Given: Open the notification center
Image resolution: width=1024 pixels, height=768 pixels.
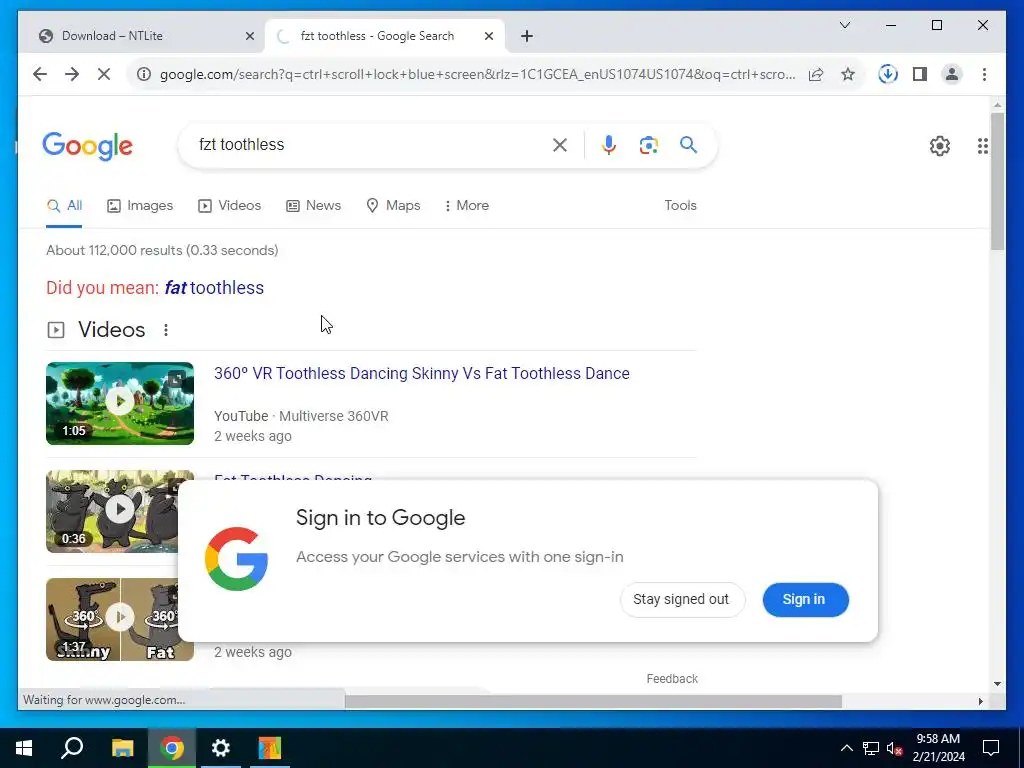Looking at the screenshot, I should pyautogui.click(x=991, y=748).
